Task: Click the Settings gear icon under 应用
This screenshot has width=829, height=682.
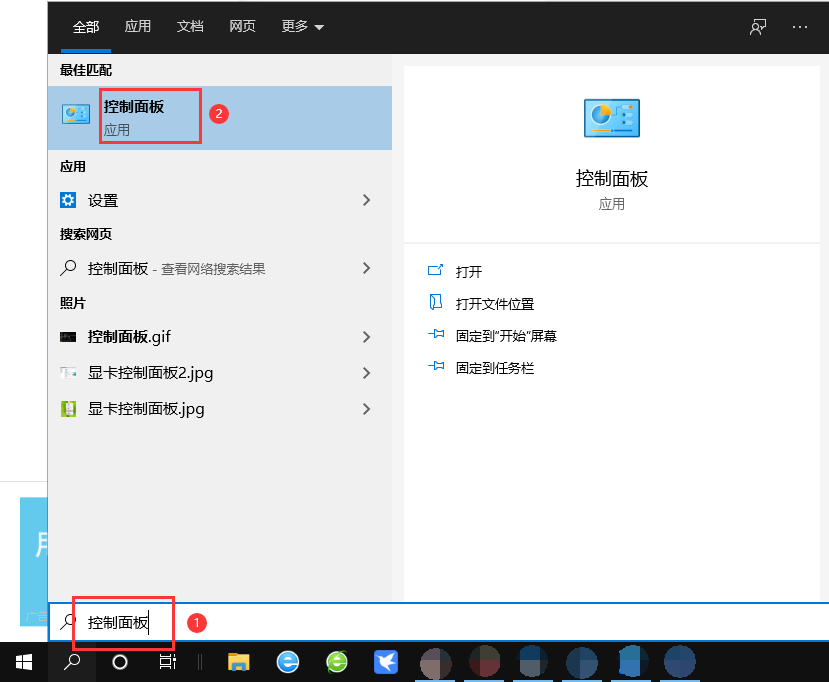Action: click(x=68, y=200)
